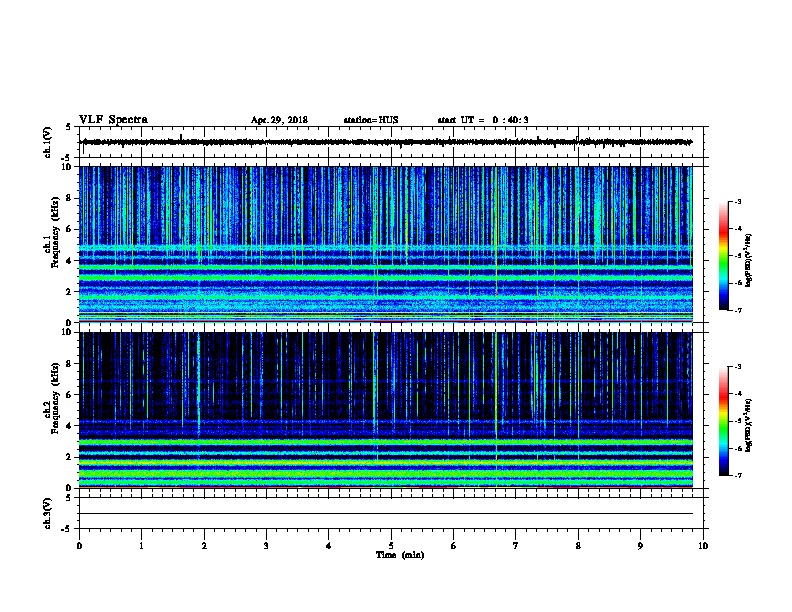Click the "station=HUS" header label
This screenshot has width=792, height=612.
pyautogui.click(x=371, y=120)
